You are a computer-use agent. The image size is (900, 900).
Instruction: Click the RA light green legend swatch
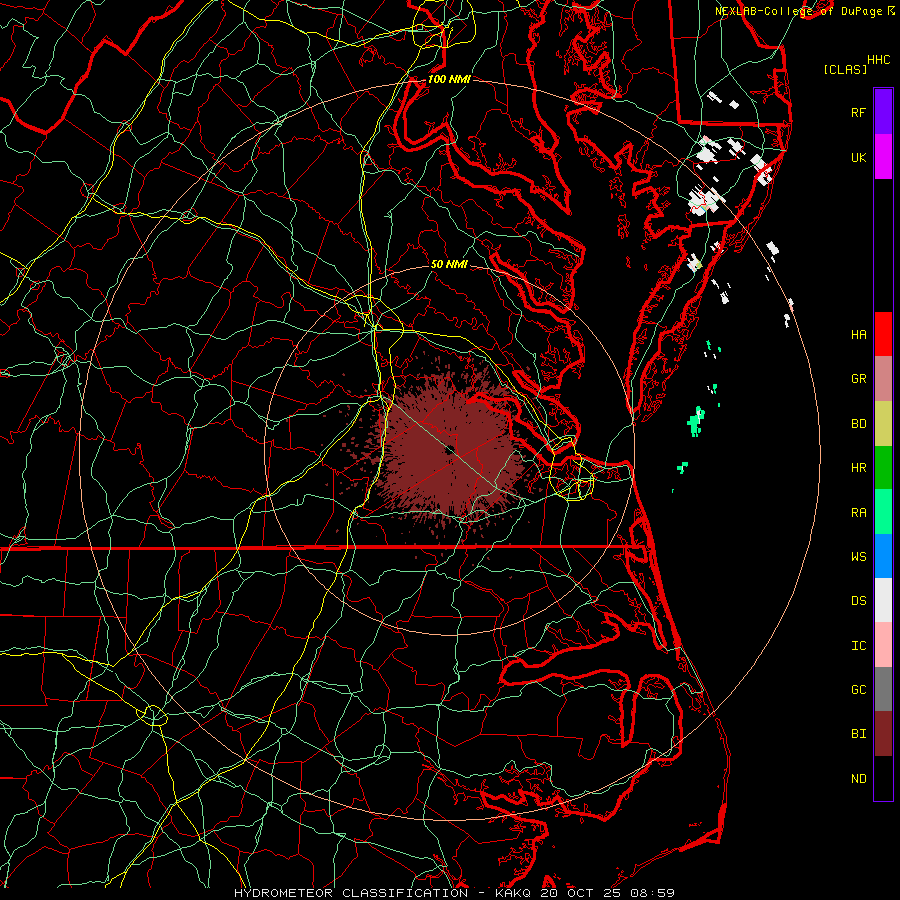pyautogui.click(x=883, y=512)
